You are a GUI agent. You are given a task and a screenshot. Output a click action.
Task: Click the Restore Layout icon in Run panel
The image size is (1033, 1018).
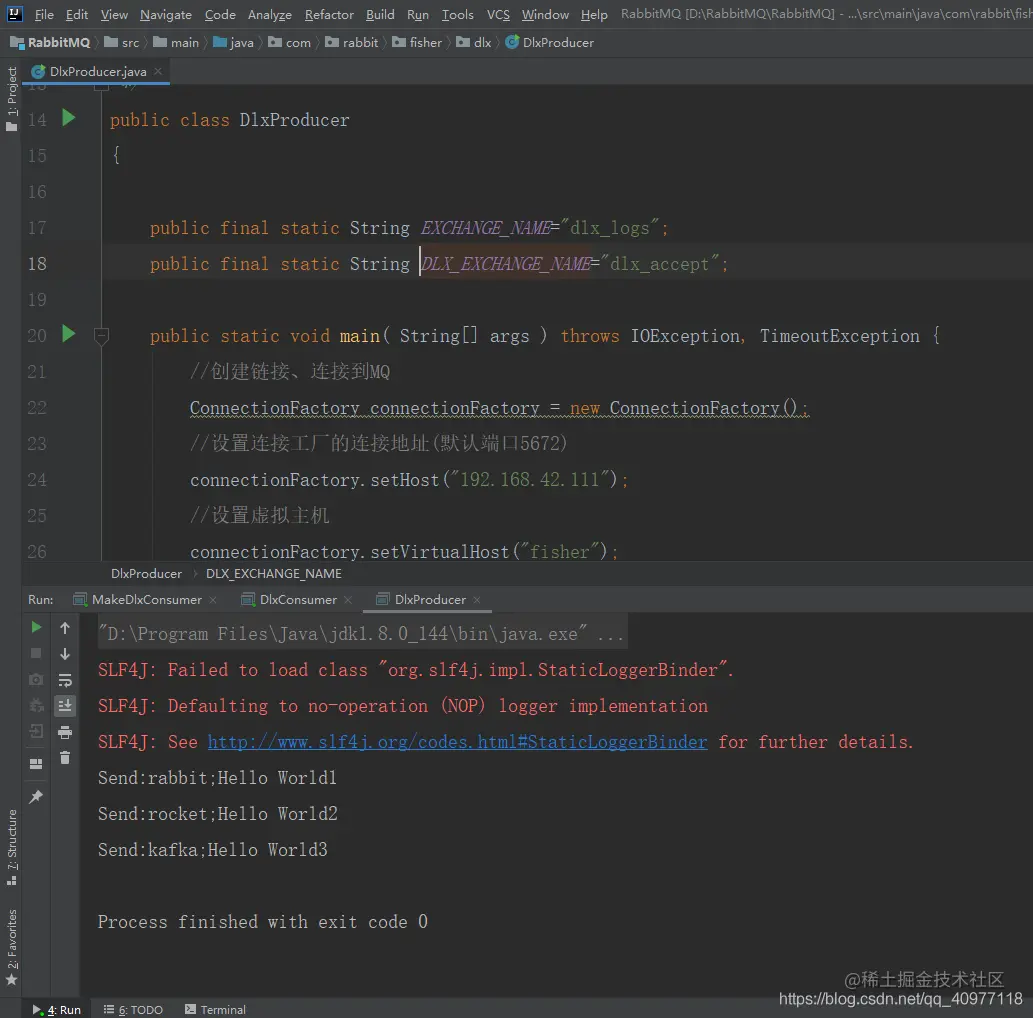(x=36, y=764)
